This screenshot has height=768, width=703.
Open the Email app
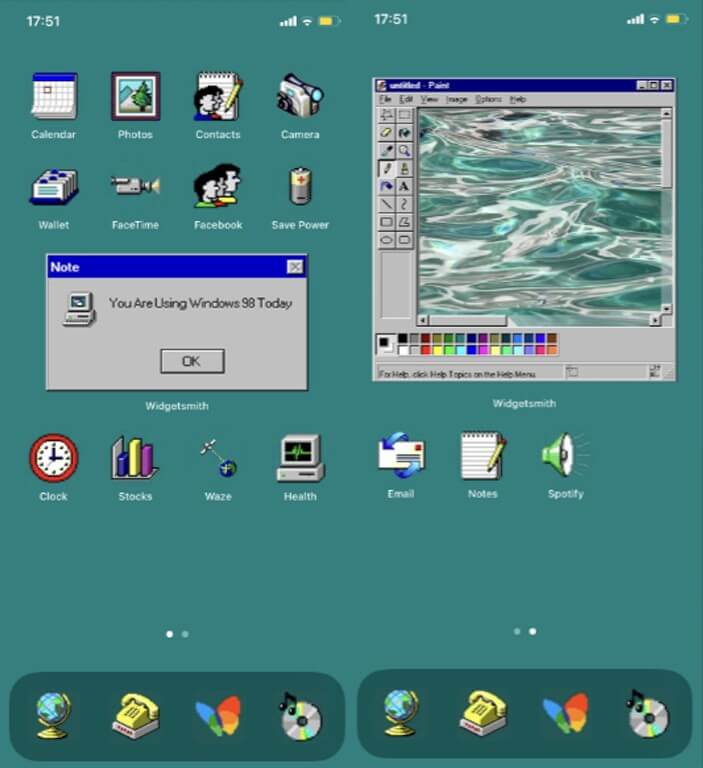tap(401, 456)
